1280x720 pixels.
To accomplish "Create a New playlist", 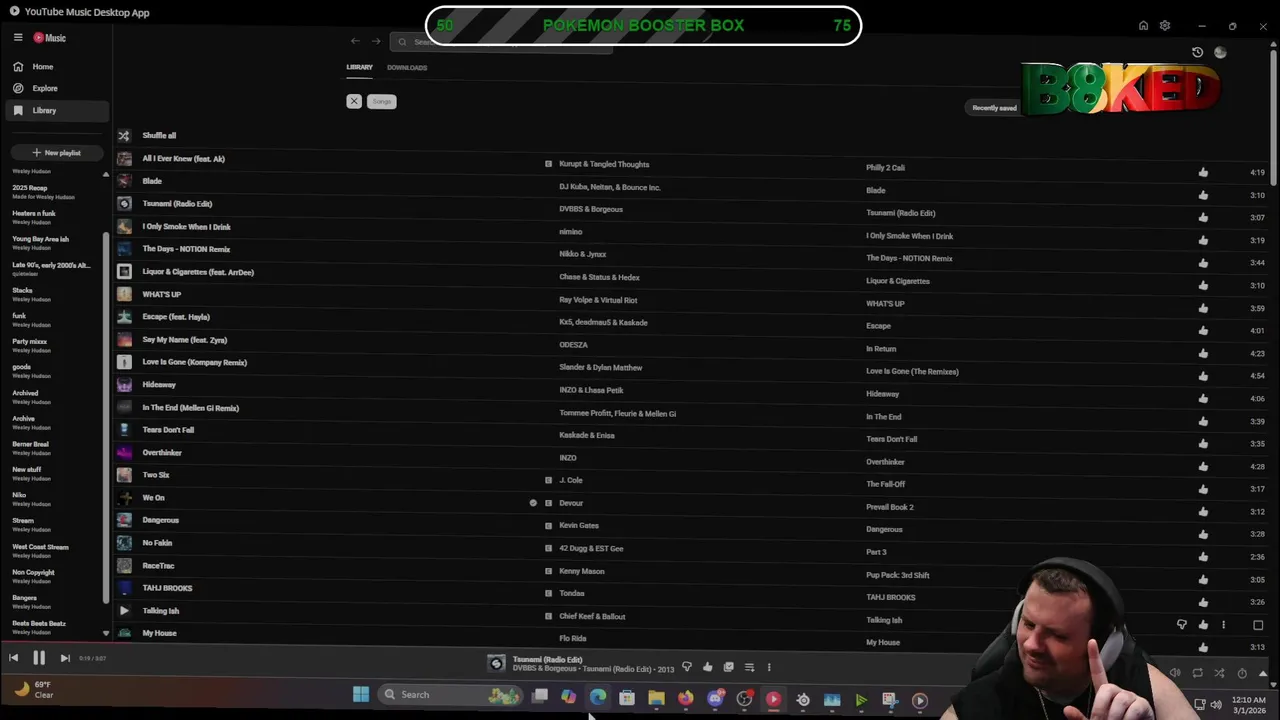I will tap(56, 153).
